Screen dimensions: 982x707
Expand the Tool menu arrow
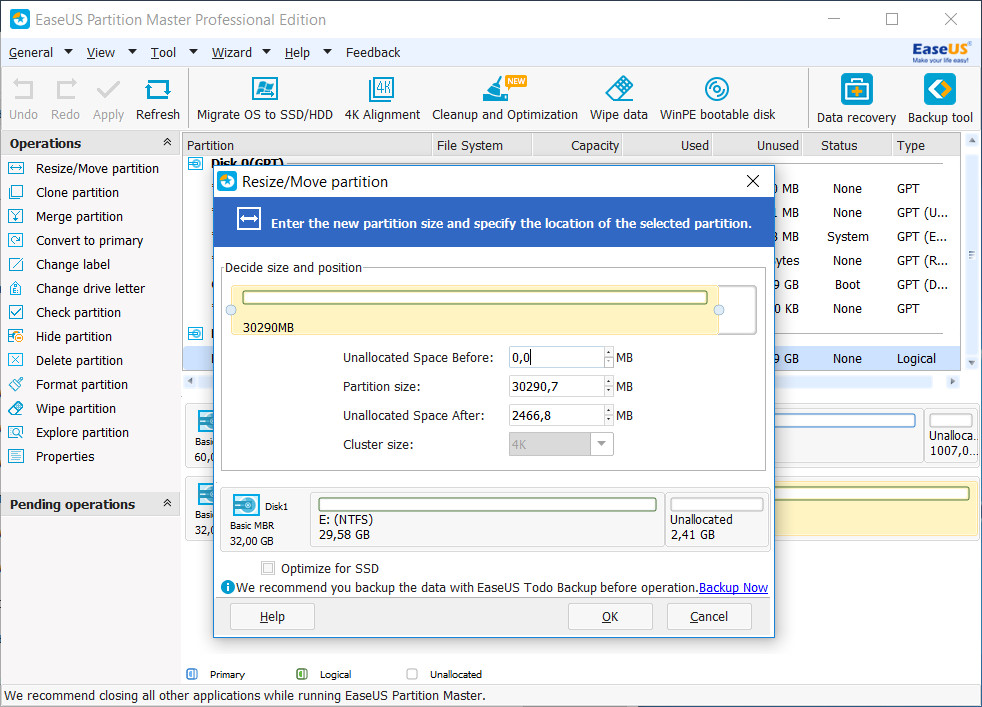193,52
